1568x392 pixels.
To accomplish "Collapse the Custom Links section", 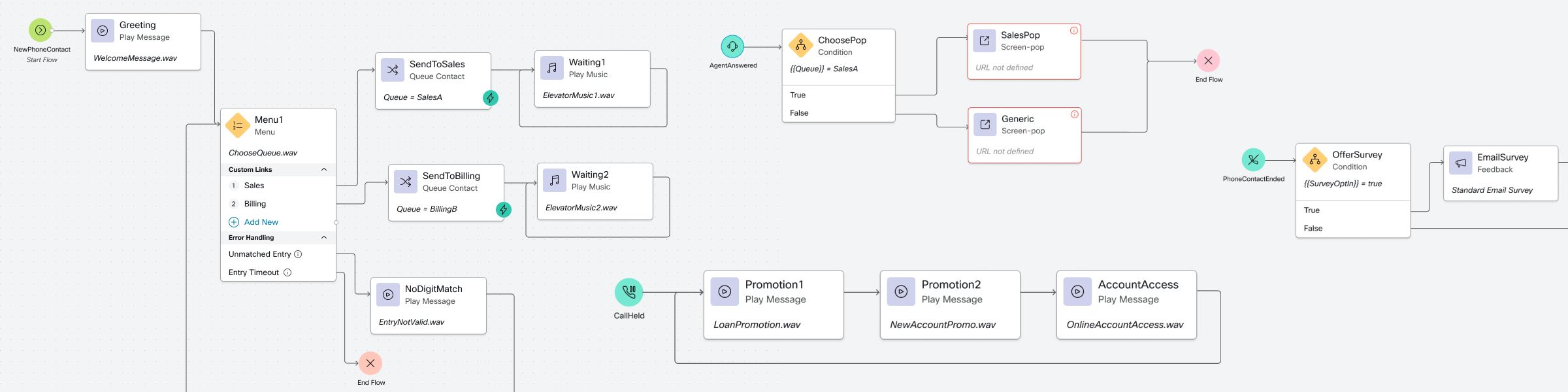I will point(324,170).
